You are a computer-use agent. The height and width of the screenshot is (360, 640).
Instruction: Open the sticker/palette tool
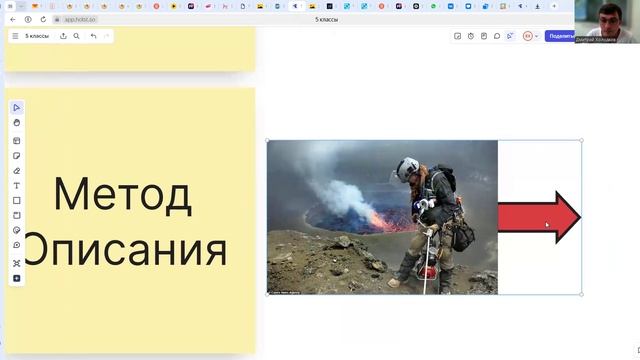16,230
